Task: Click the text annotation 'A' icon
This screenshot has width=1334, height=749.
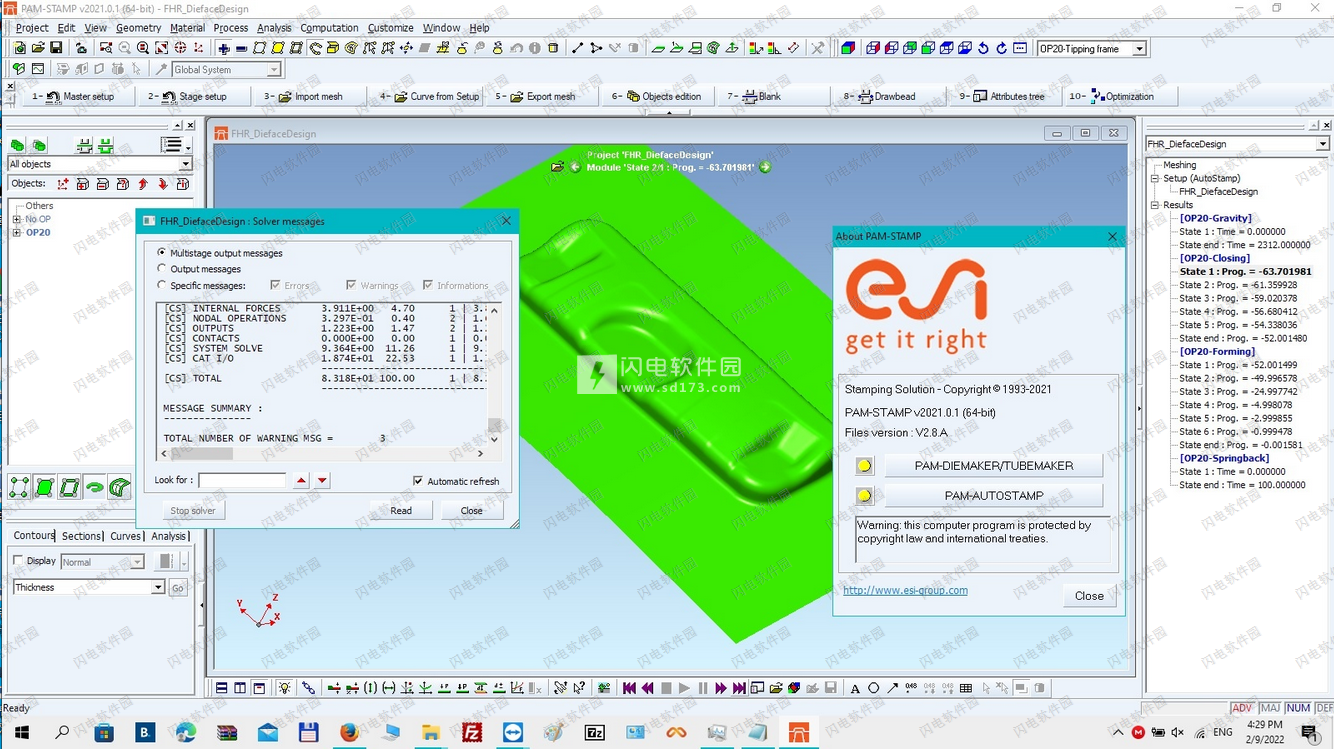Action: pyautogui.click(x=855, y=688)
